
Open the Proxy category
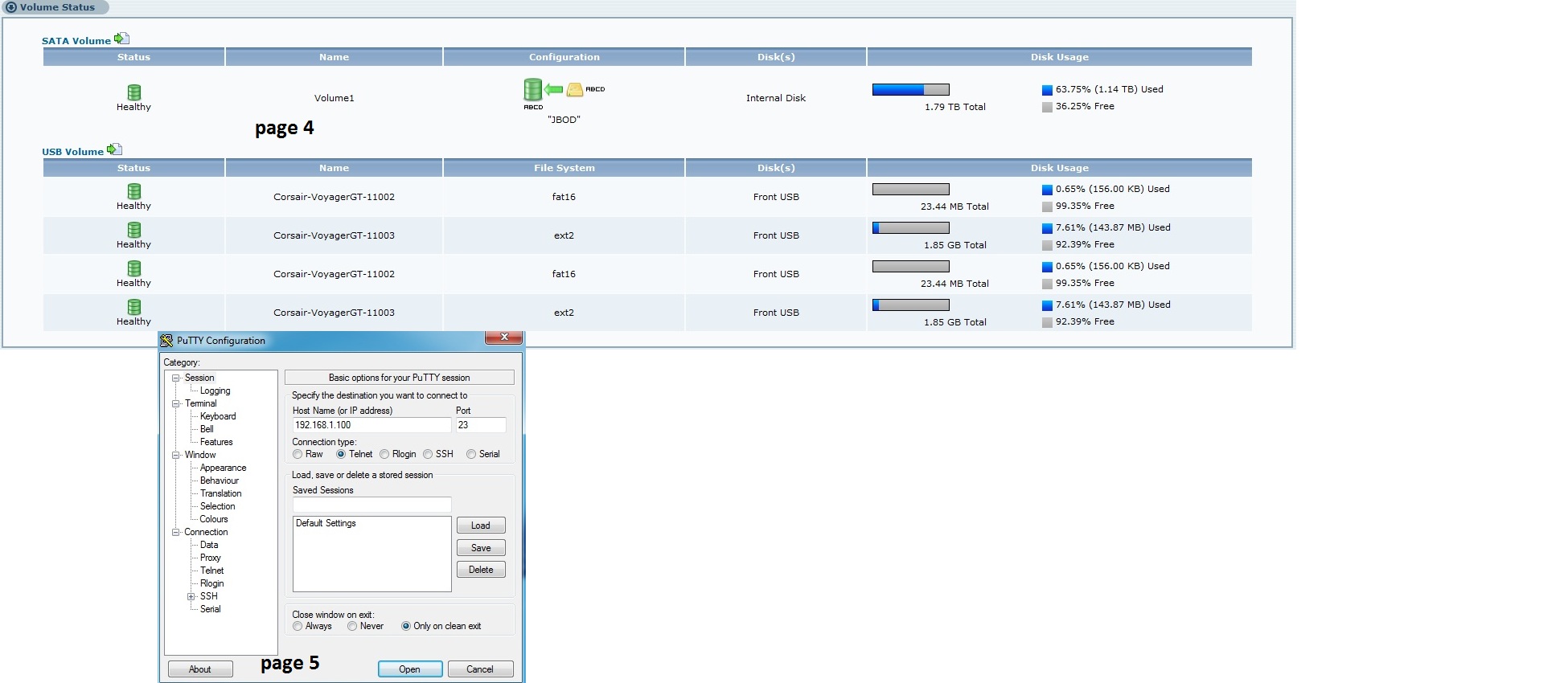coord(210,558)
